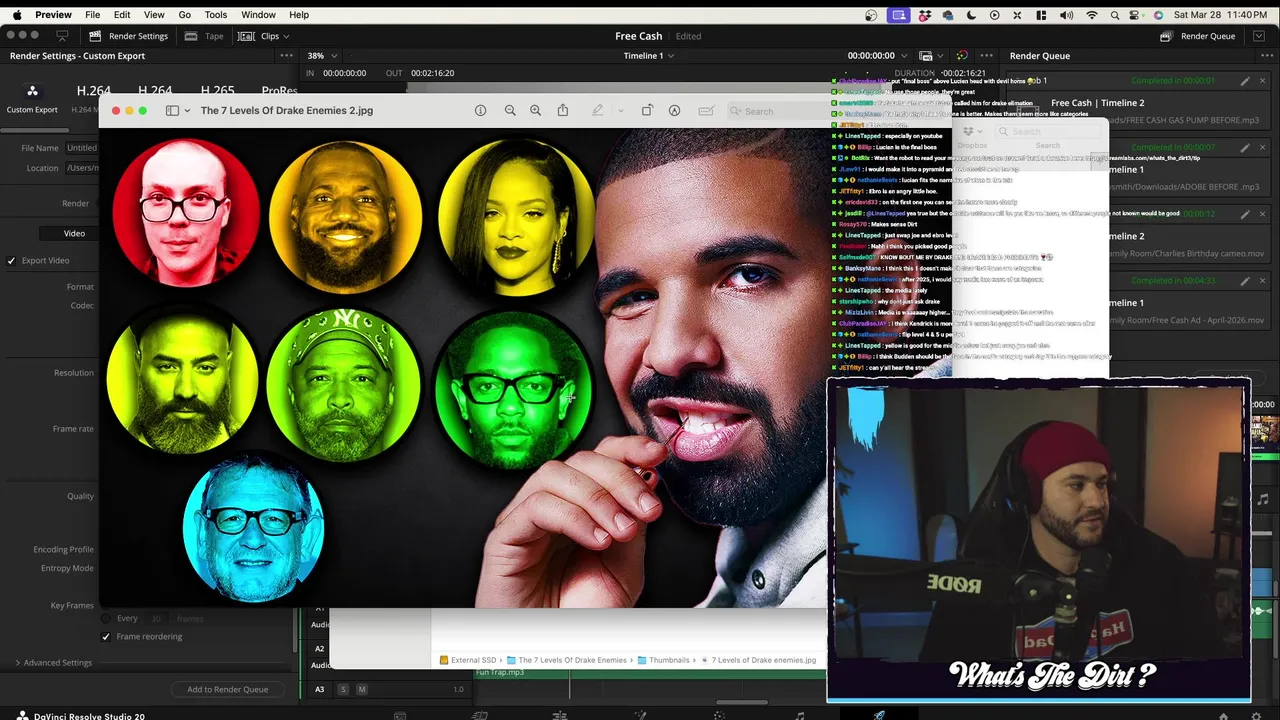1280x720 pixels.
Task: Expand the Advanced Settings section
Action: pos(52,663)
